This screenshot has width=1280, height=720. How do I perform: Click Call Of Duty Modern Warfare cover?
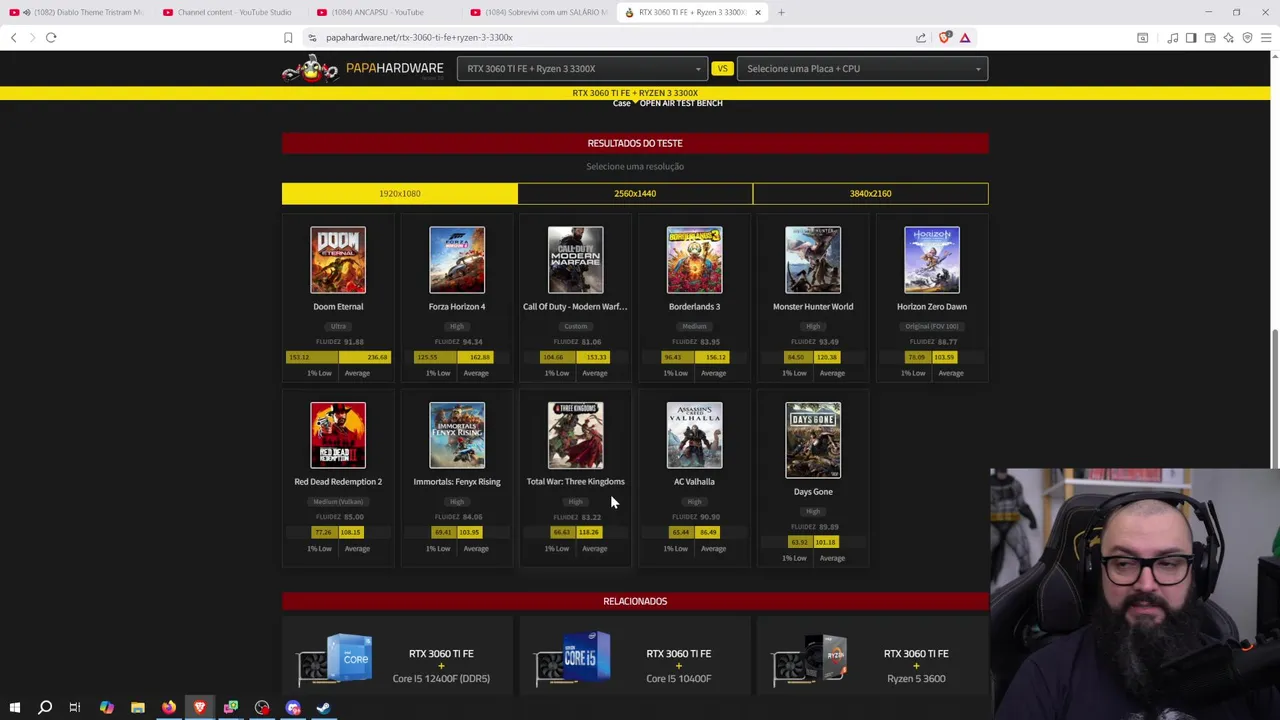point(575,260)
